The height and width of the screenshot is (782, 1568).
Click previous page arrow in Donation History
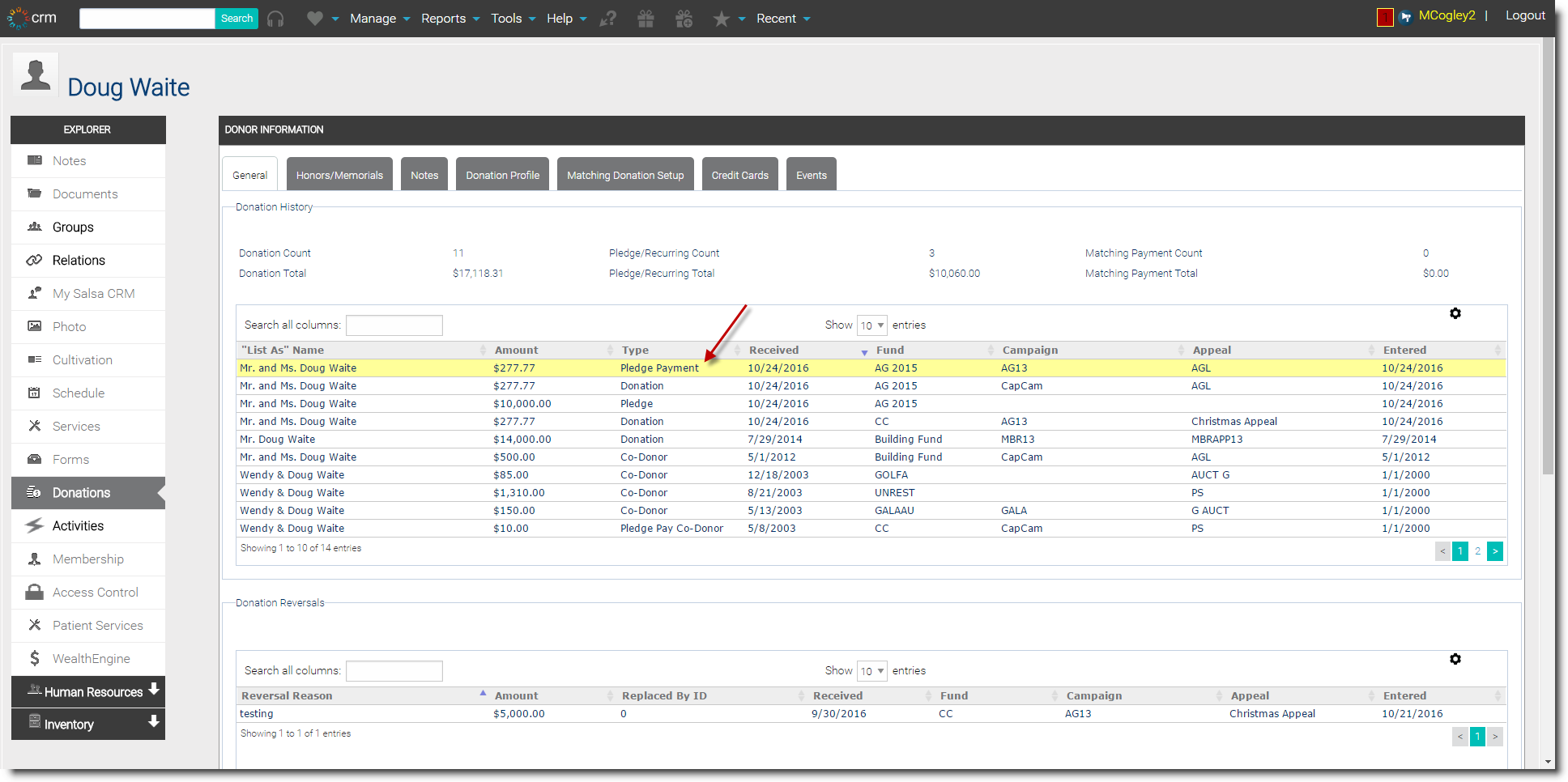tap(1442, 551)
